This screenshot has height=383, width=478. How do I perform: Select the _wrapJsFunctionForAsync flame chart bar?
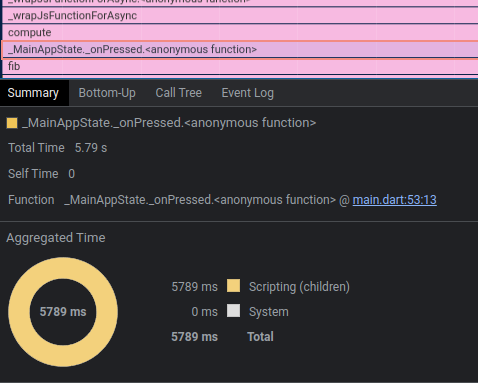[x=240, y=16]
